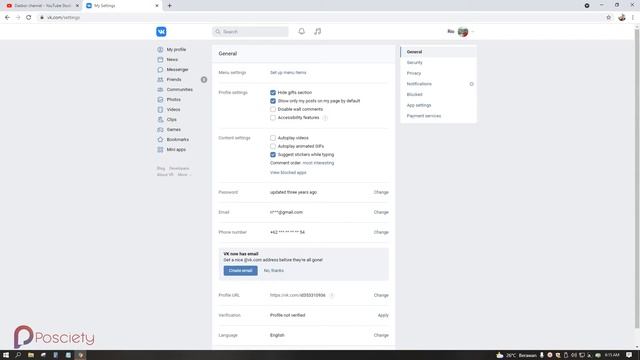Select General settings tab
640x360 pixels.
438,52
